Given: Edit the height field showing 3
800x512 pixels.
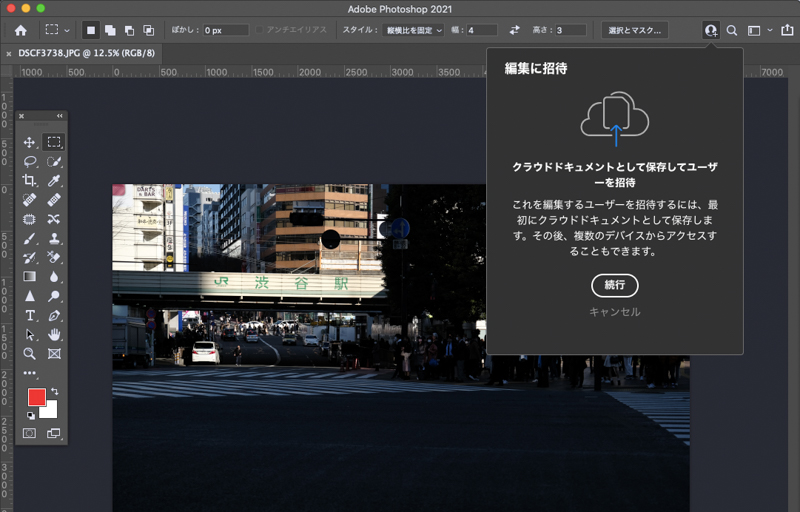Looking at the screenshot, I should coord(571,30).
